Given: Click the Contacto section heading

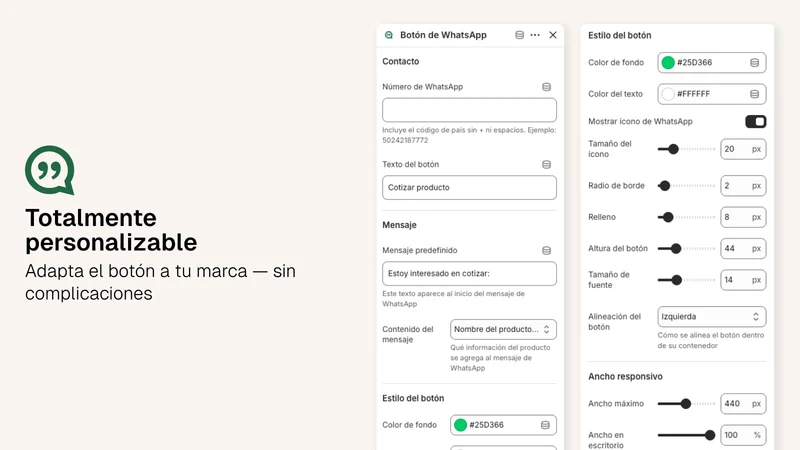Looking at the screenshot, I should tap(401, 61).
